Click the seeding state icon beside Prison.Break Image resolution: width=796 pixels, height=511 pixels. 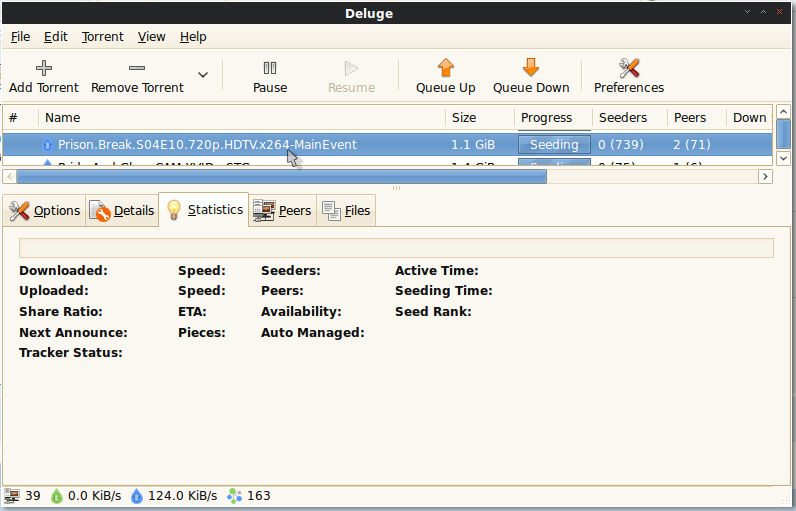point(47,145)
